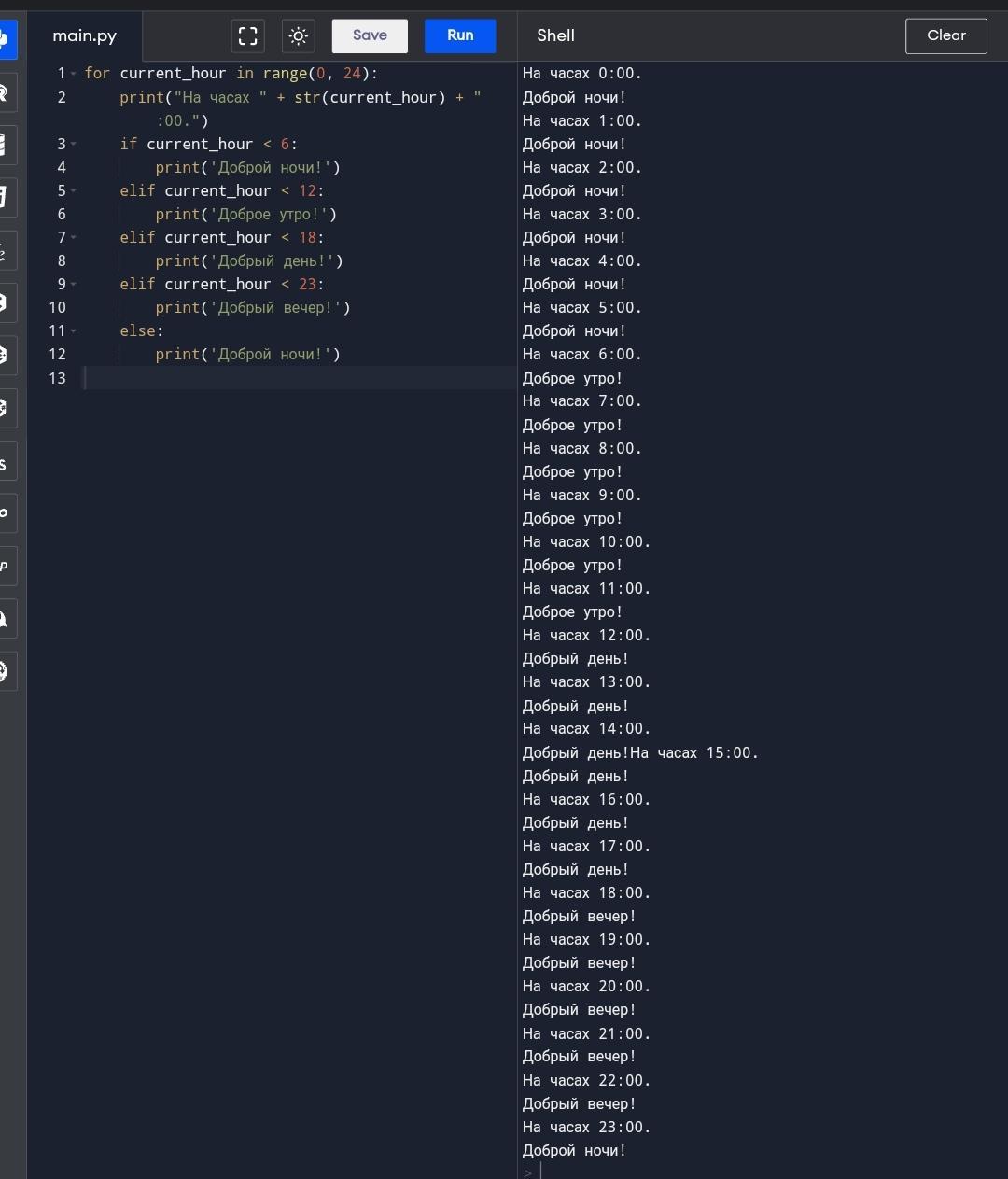Viewport: 1008px width, 1179px height.
Task: Collapse the elif block at line 9
Action: 74,284
